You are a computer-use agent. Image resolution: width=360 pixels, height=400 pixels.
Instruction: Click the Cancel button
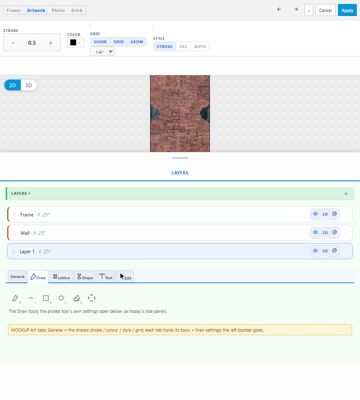pyautogui.click(x=325, y=10)
